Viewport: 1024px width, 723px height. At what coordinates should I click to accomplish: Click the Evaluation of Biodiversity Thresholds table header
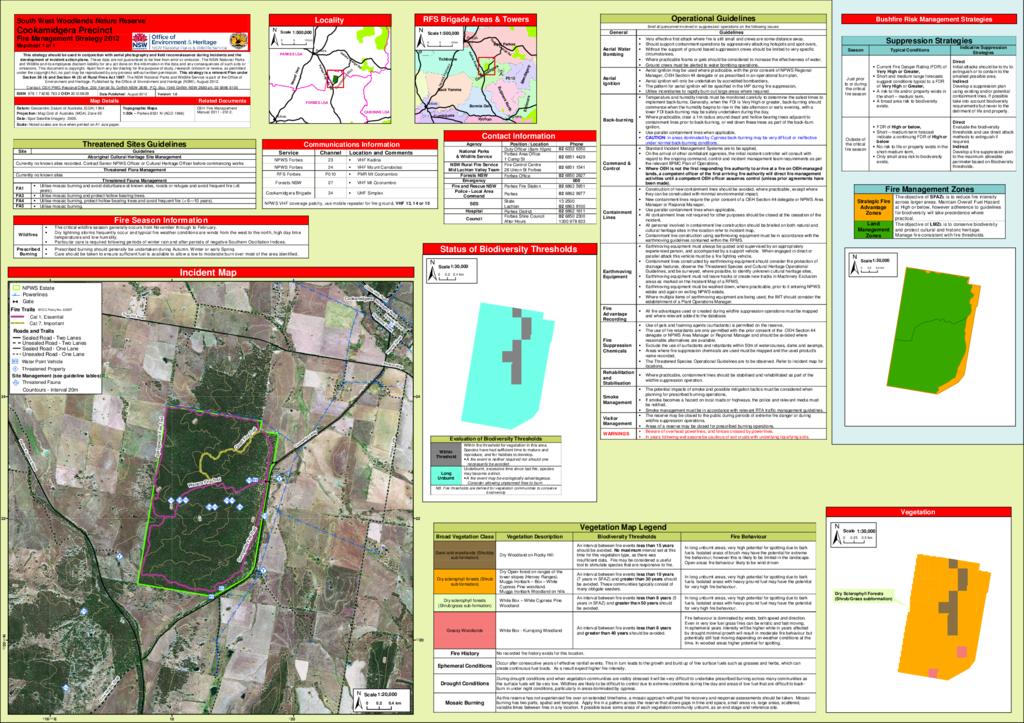pyautogui.click(x=496, y=439)
